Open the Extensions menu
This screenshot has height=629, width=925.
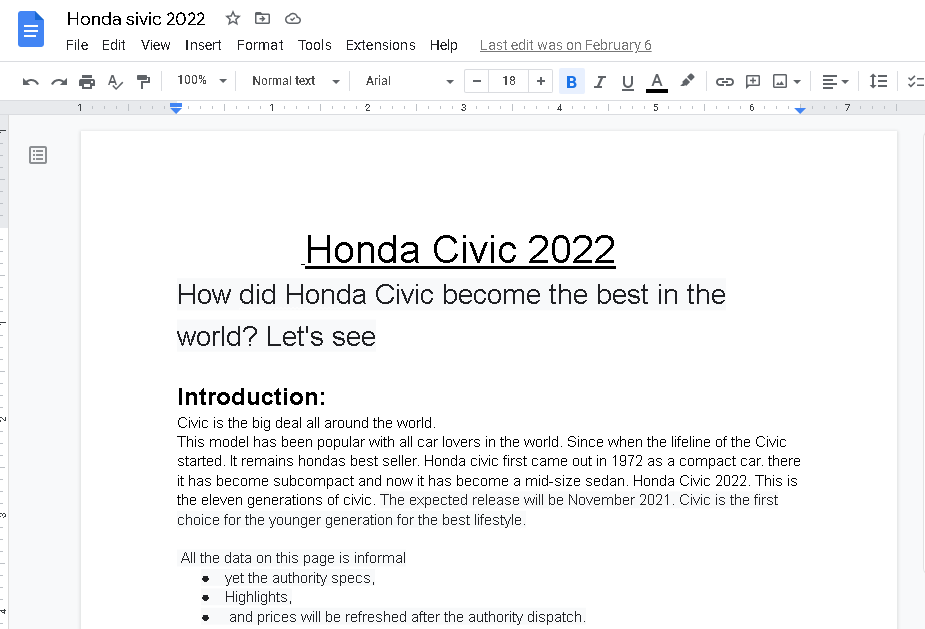381,45
